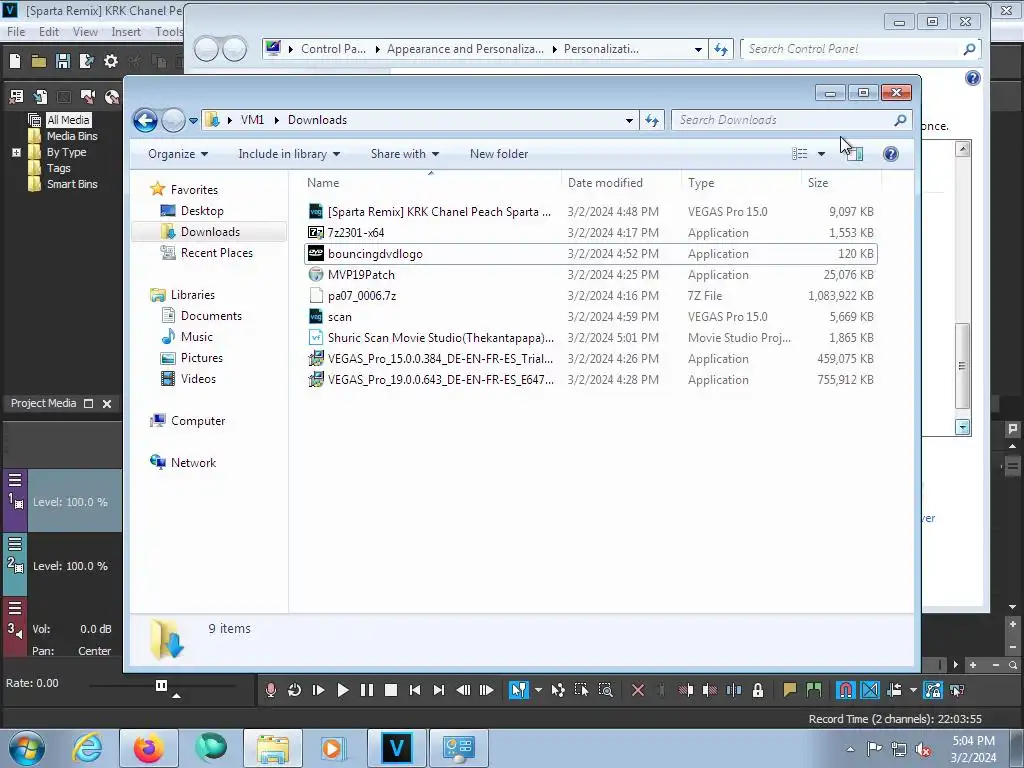Click the red Delete X icon in VEGAS
Image resolution: width=1024 pixels, height=768 pixels.
(638, 690)
